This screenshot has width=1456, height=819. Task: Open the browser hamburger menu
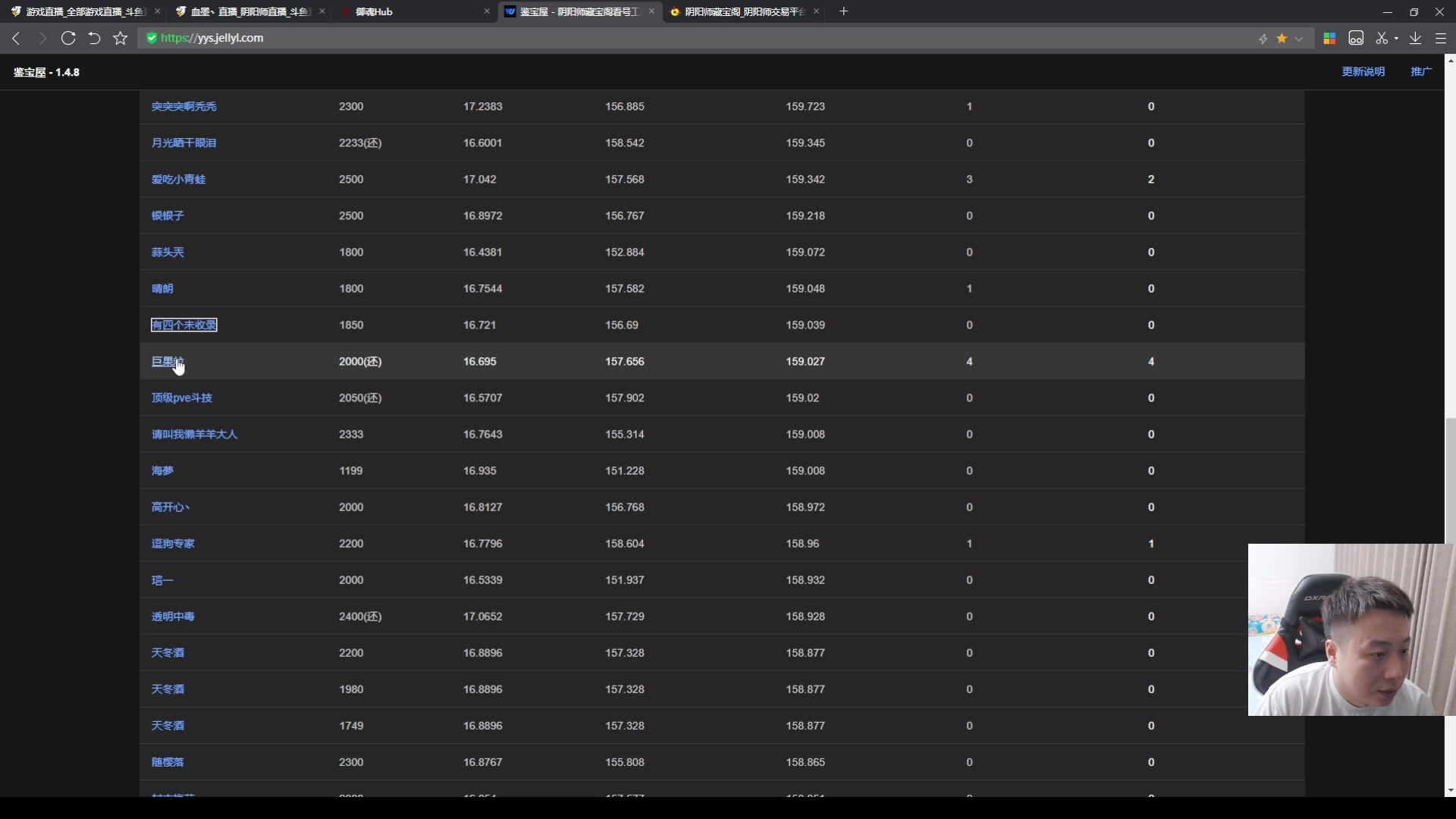coord(1441,38)
